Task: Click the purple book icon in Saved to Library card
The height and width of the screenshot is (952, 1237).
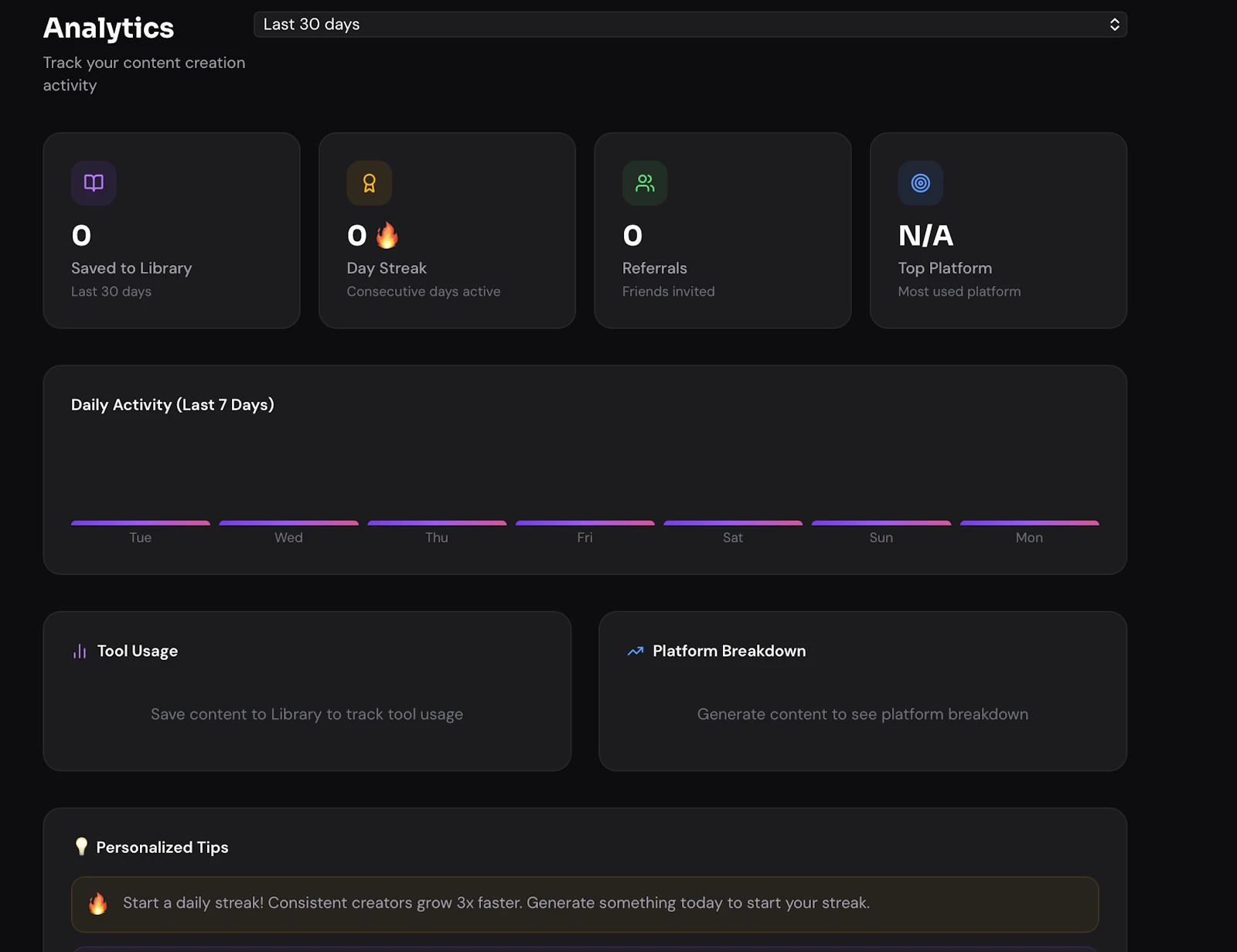Action: point(94,183)
